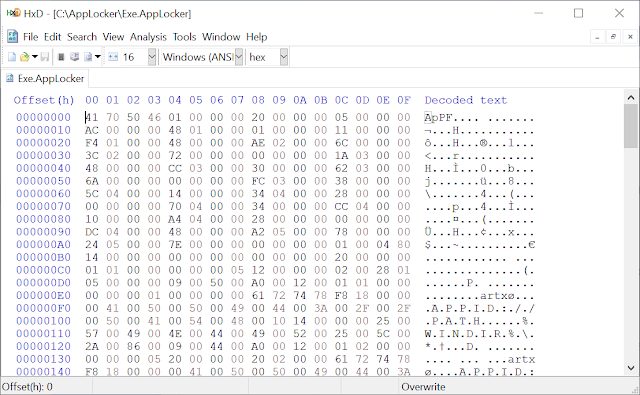640x395 pixels.
Task: Click offset label 00000000
Action: (x=43, y=118)
